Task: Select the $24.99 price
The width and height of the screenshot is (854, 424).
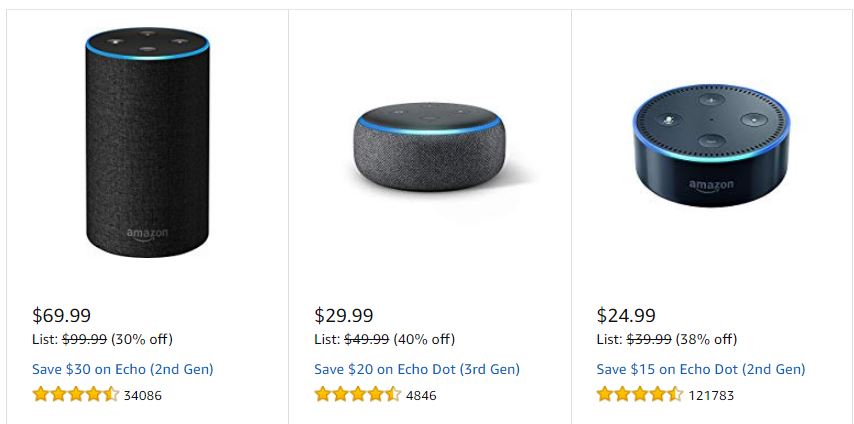Action: coord(626,316)
